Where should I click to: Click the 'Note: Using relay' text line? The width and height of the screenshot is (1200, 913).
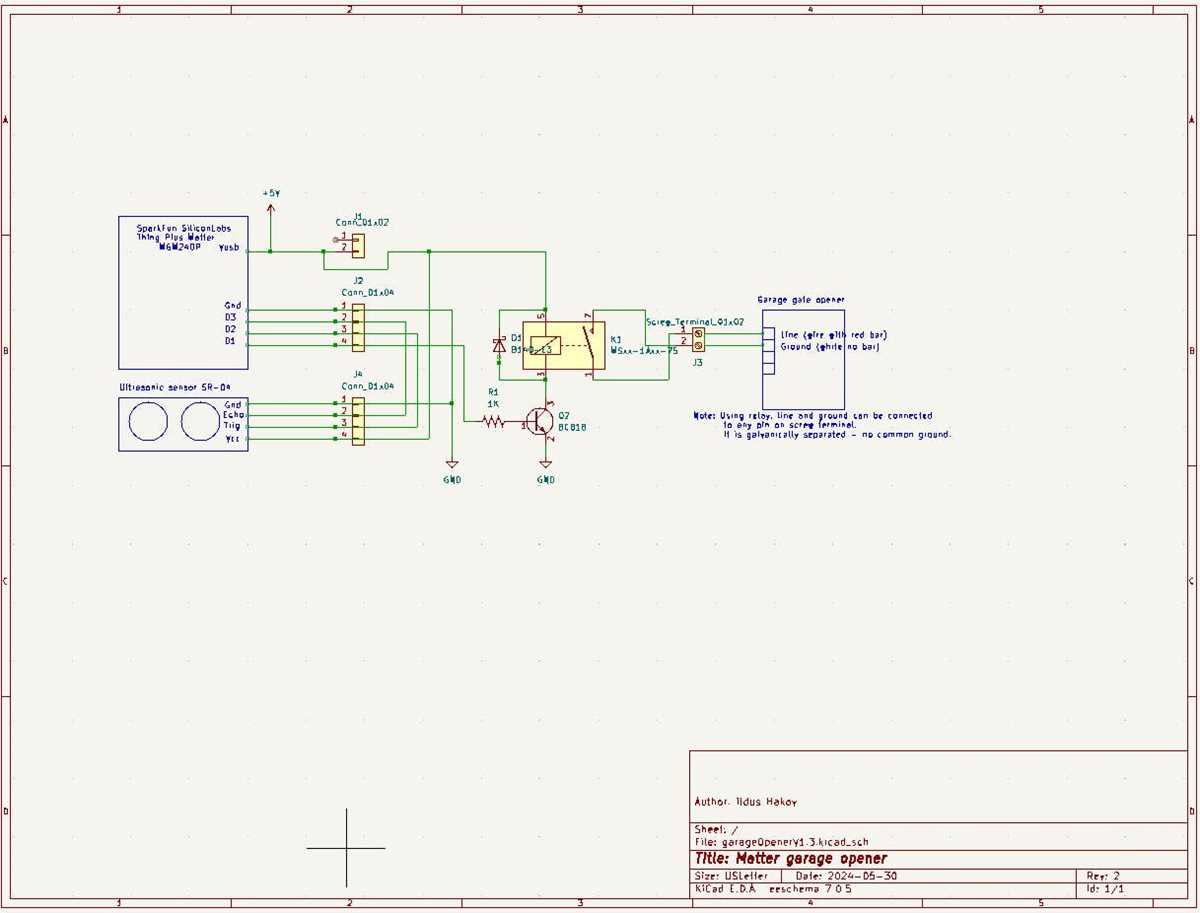point(813,415)
